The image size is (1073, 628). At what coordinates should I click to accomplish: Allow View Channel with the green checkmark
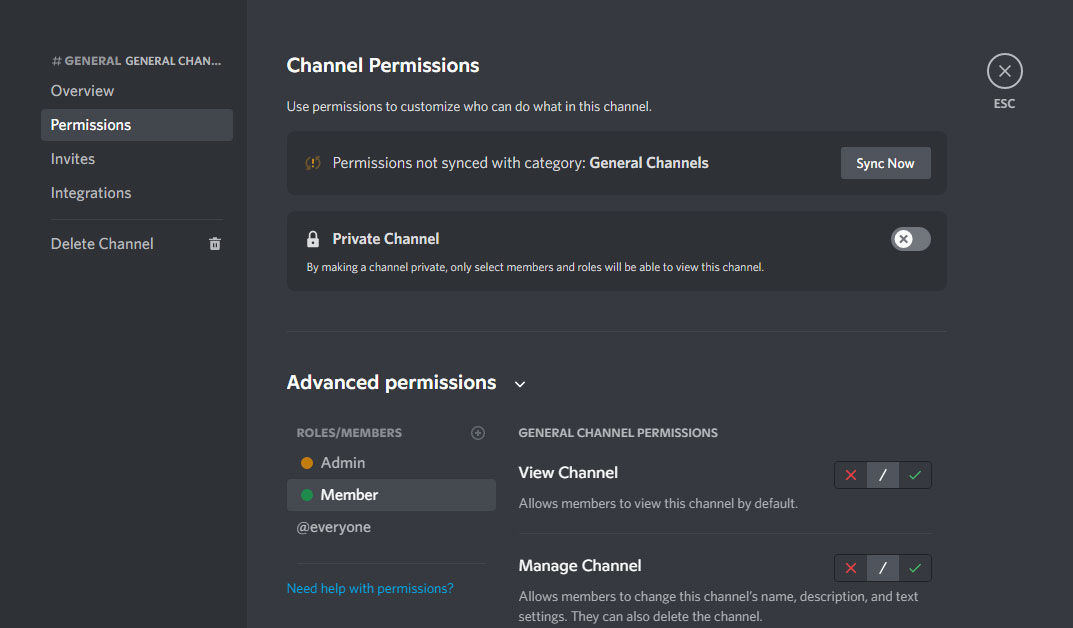[915, 475]
